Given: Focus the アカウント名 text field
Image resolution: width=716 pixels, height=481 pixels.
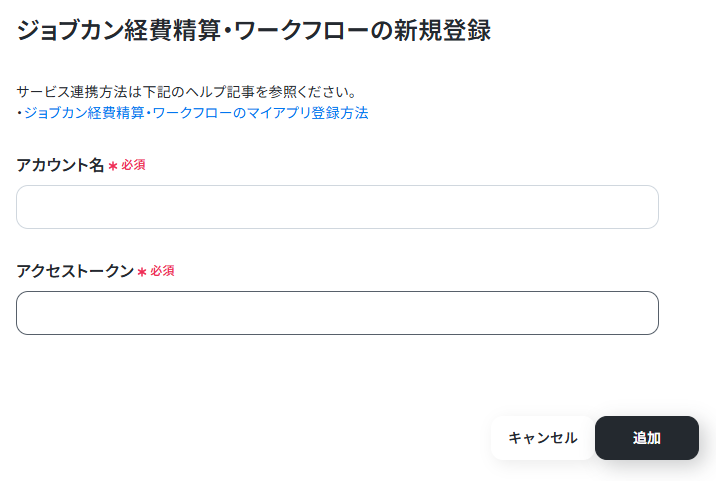Looking at the screenshot, I should coord(337,207).
